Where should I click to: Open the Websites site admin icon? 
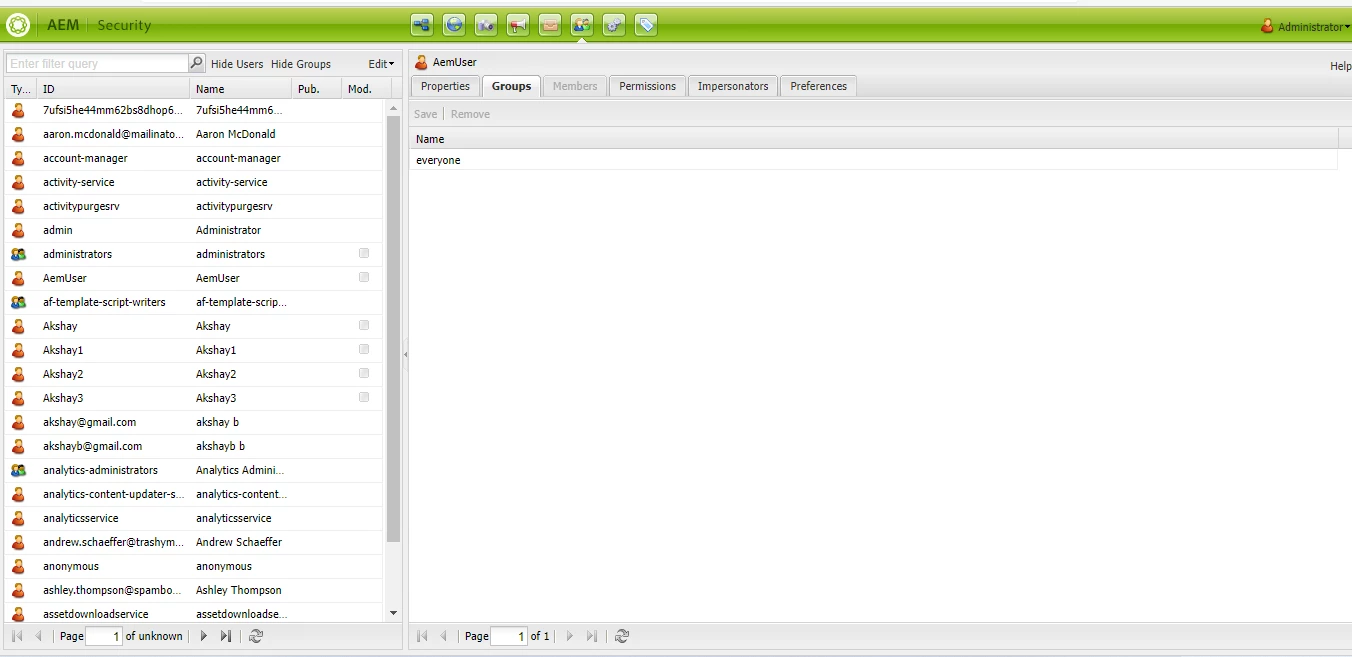pos(421,25)
